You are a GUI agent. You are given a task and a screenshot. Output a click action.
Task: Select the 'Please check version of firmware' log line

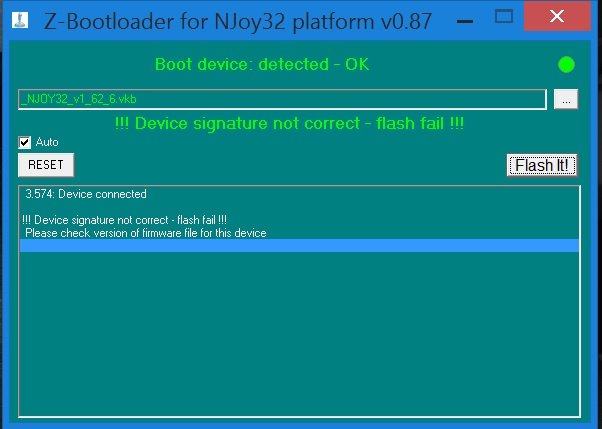coord(145,233)
